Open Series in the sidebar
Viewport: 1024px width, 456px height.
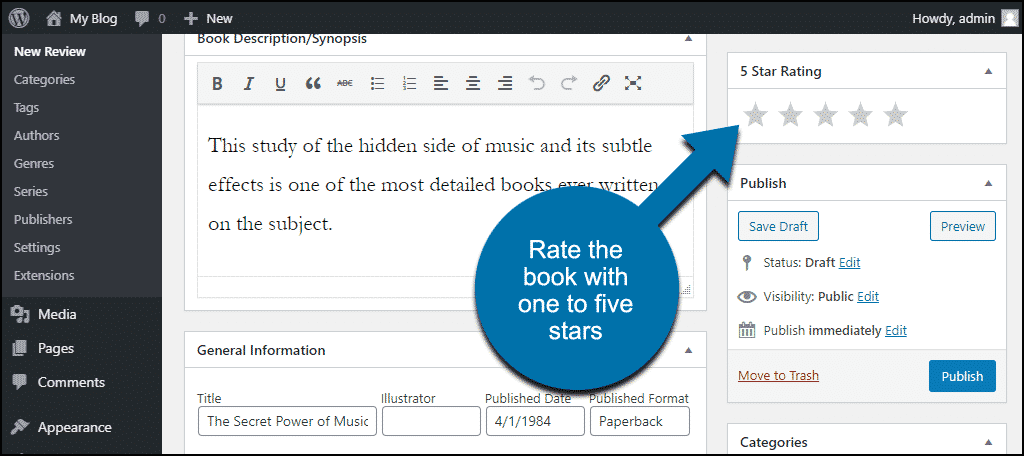point(31,192)
